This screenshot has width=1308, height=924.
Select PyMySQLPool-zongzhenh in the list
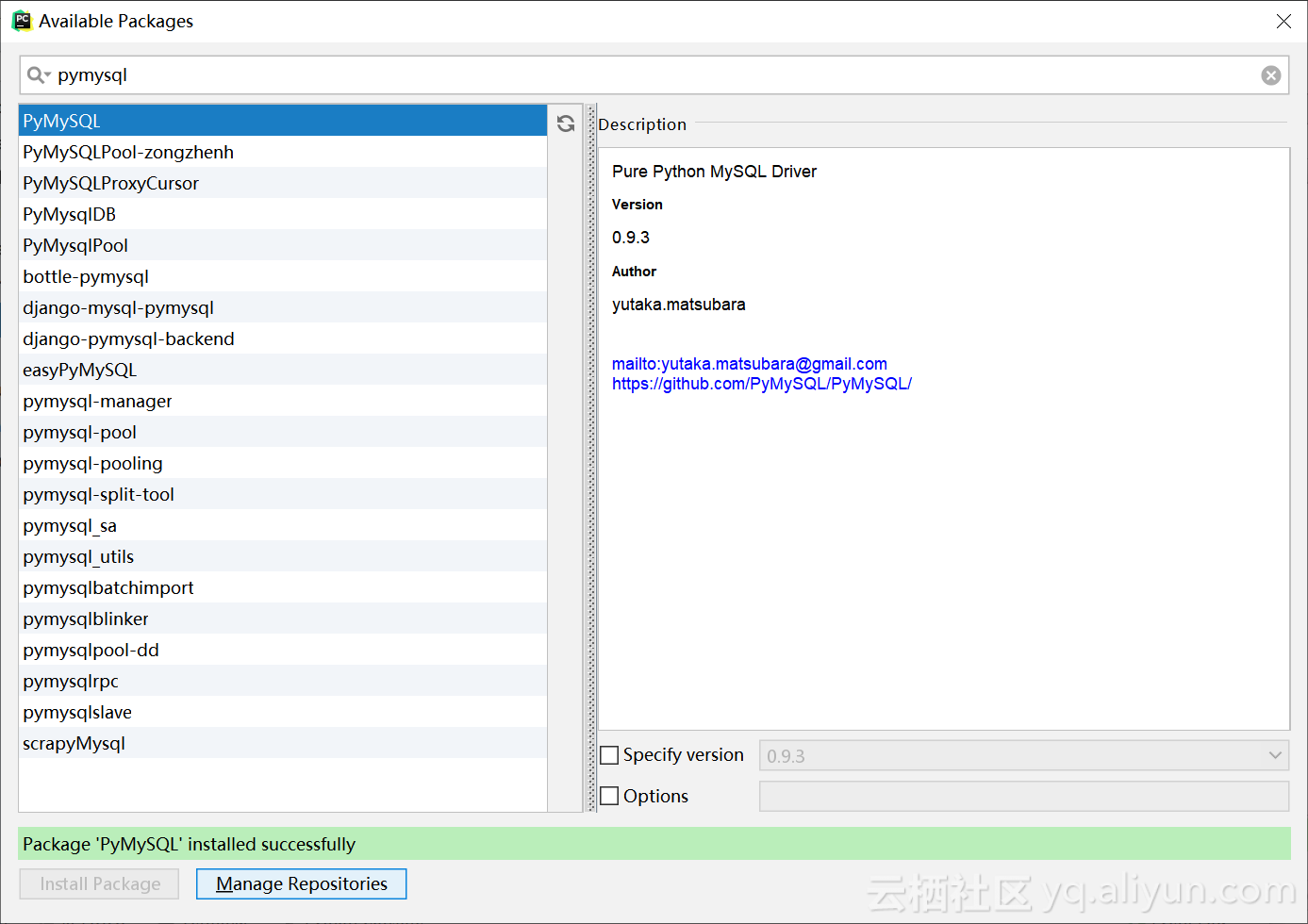[283, 152]
